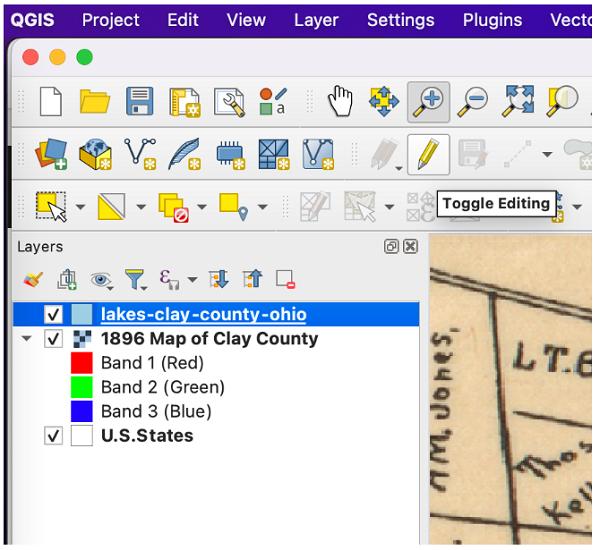
Task: Open the Plugins menu
Action: coord(492,20)
